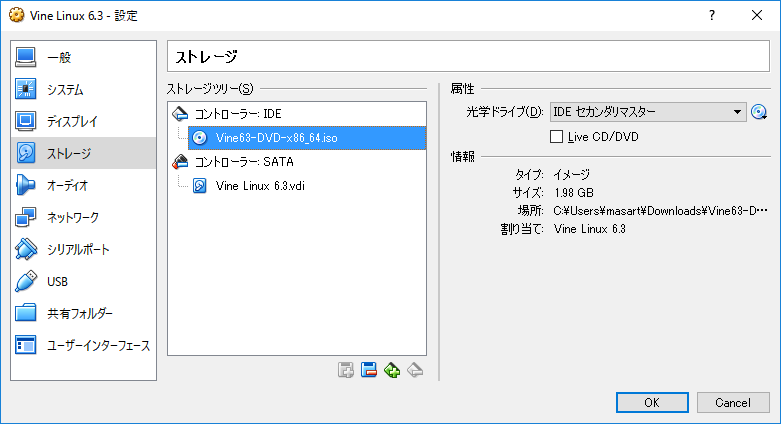This screenshot has width=781, height=424.
Task: Click the window layout icon beside ユーザーインターフェース
Action: [x=25, y=345]
